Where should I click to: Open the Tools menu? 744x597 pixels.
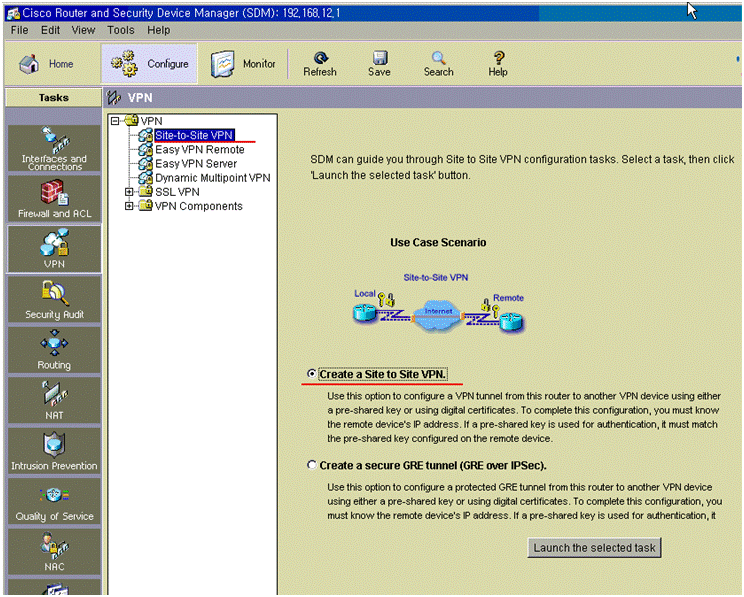point(121,30)
